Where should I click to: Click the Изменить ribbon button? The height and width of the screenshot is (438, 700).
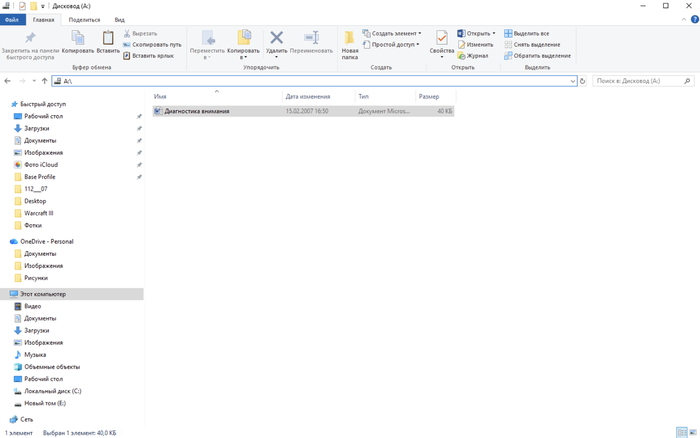[475, 45]
